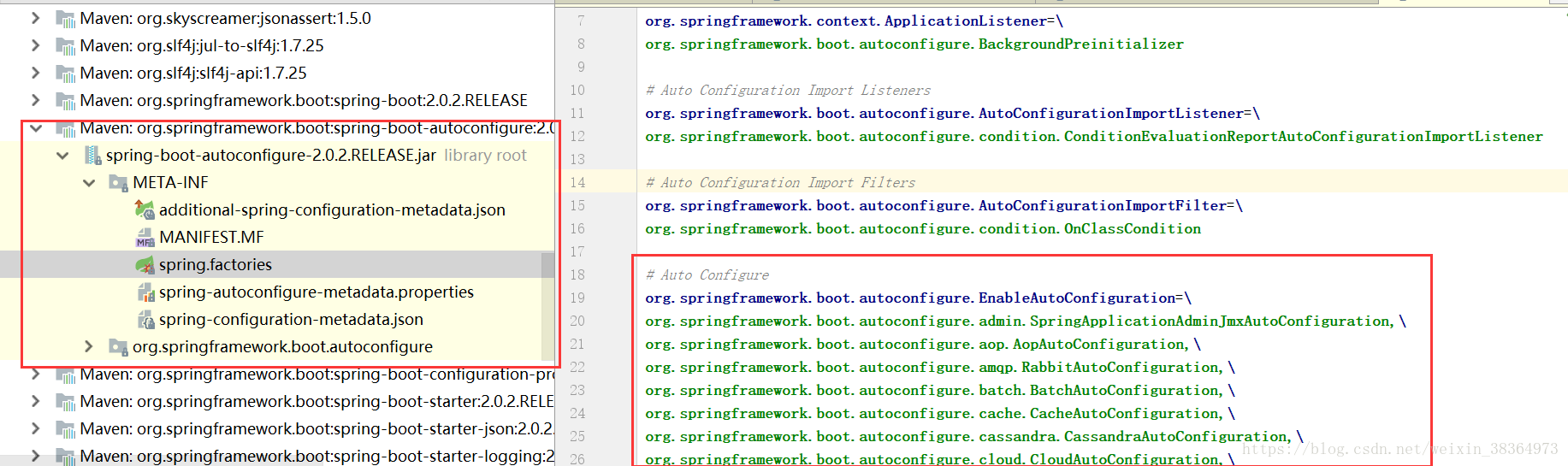Expand the jul-to-slf4j:1.7.25 library node
Viewport: 1568px width, 466px height.
[x=35, y=45]
